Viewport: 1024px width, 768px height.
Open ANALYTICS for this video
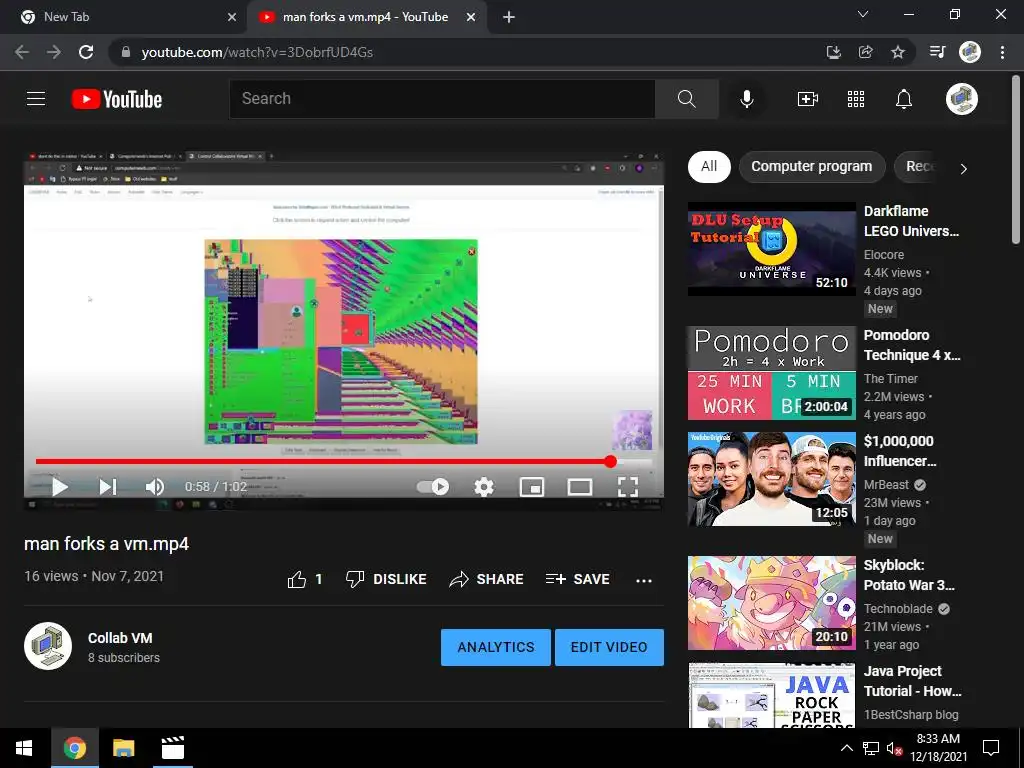[x=496, y=647]
